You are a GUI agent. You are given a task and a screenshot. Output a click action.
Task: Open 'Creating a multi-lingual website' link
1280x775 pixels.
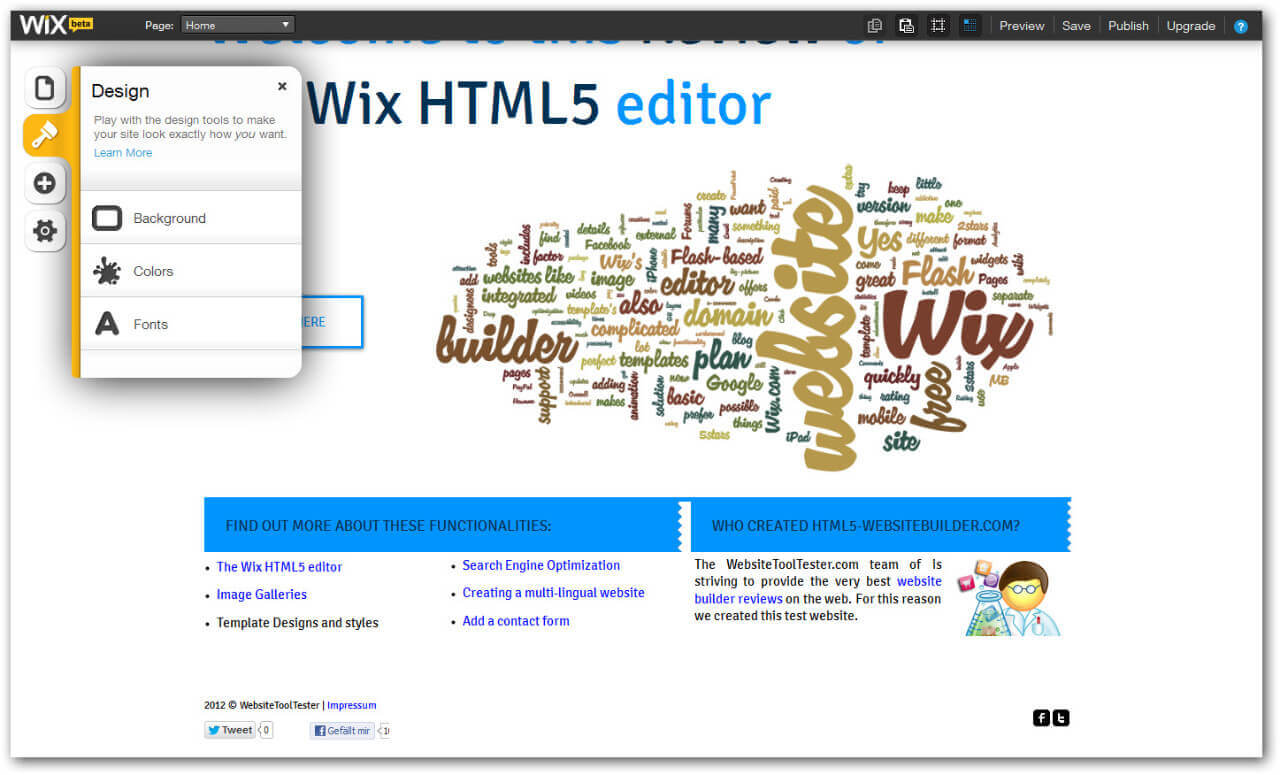(553, 593)
